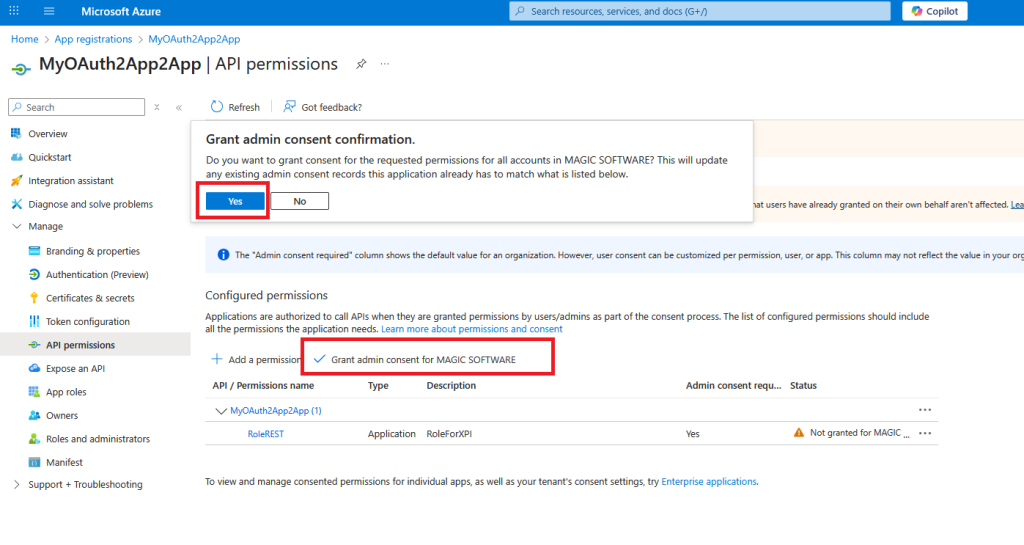Expand Support + Troubleshooting section
1024x545 pixels.
17,485
